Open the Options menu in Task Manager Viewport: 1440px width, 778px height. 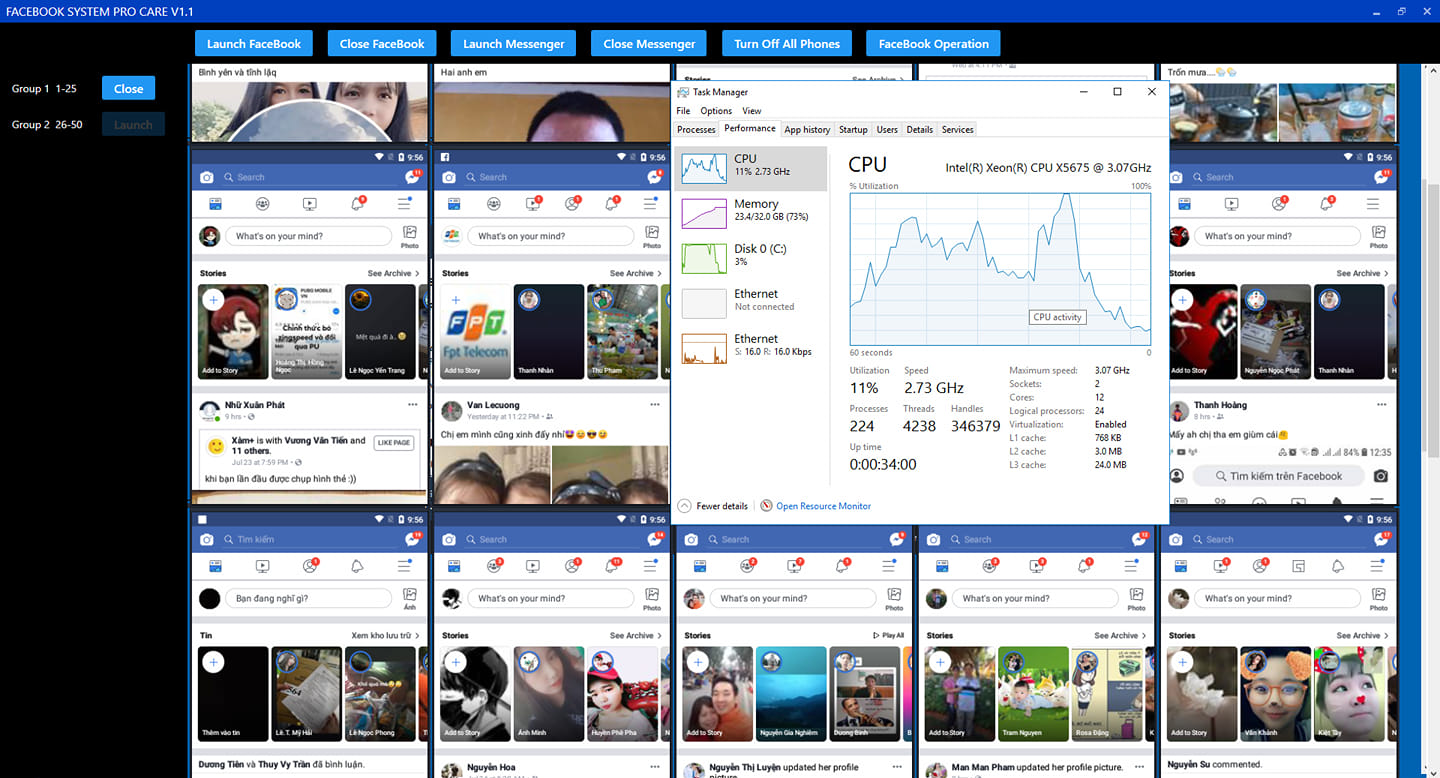point(715,110)
